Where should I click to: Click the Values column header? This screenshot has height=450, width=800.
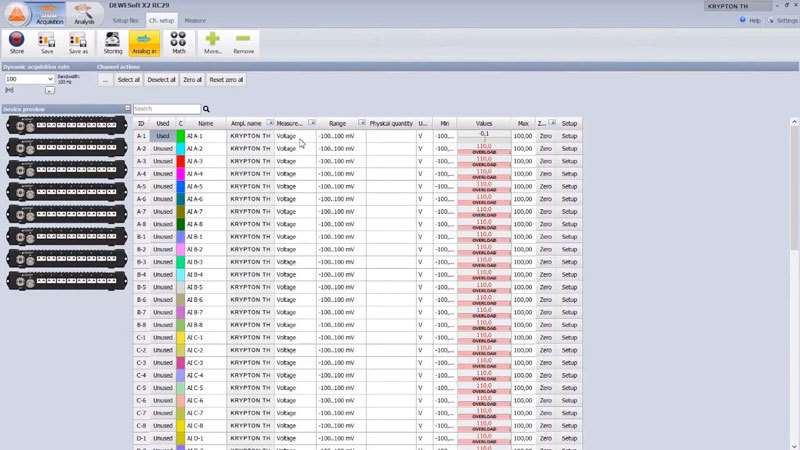pos(484,123)
